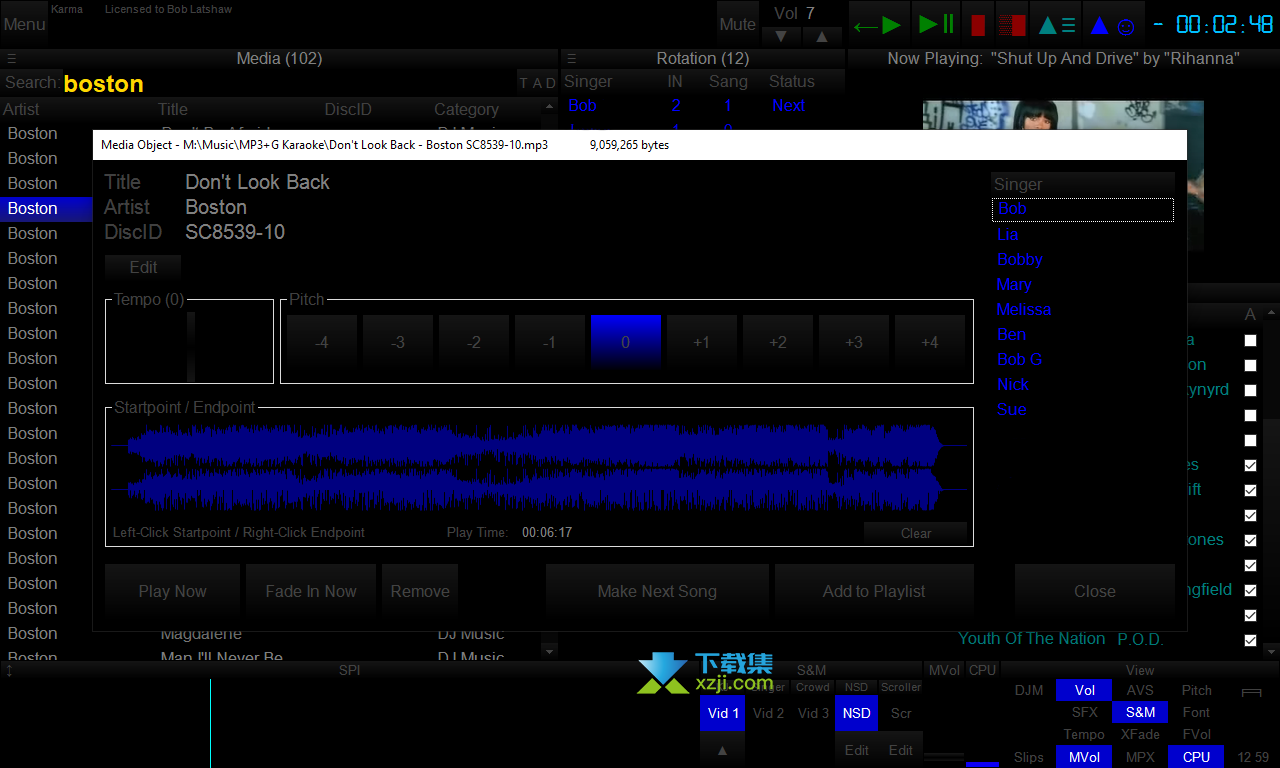Click the Remove button
1280x768 pixels.
[420, 591]
